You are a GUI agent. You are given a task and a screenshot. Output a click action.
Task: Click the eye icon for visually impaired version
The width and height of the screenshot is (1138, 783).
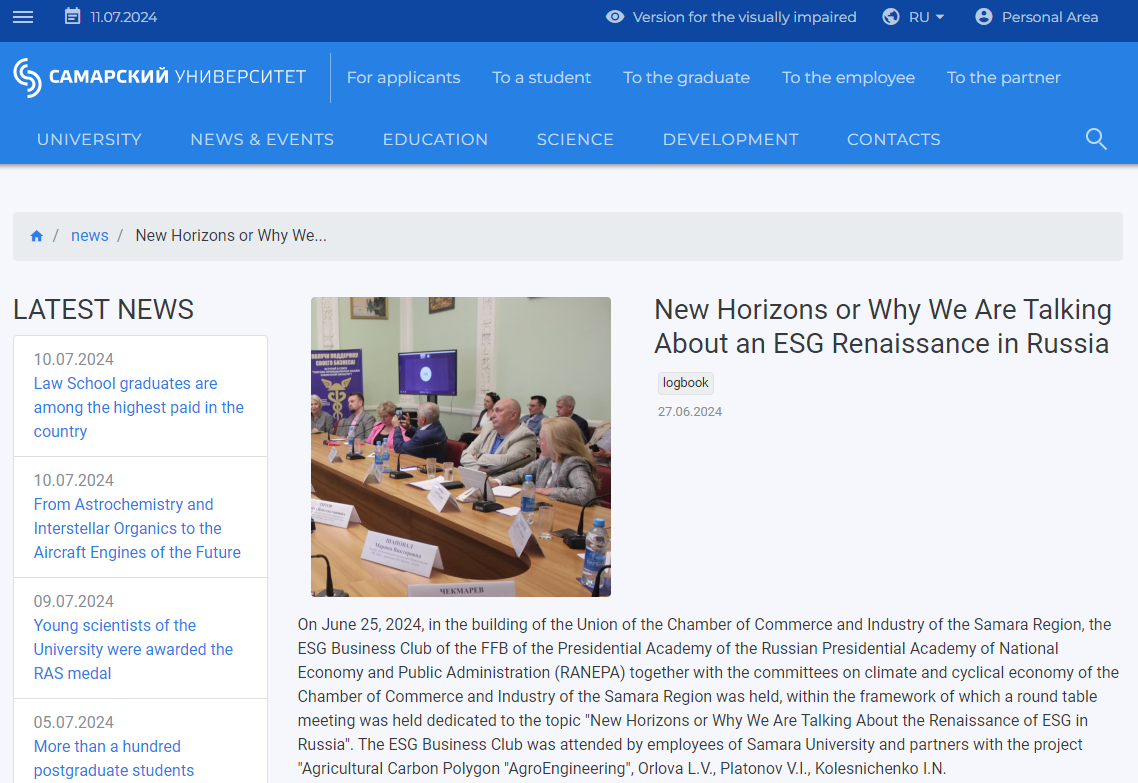[x=615, y=17]
